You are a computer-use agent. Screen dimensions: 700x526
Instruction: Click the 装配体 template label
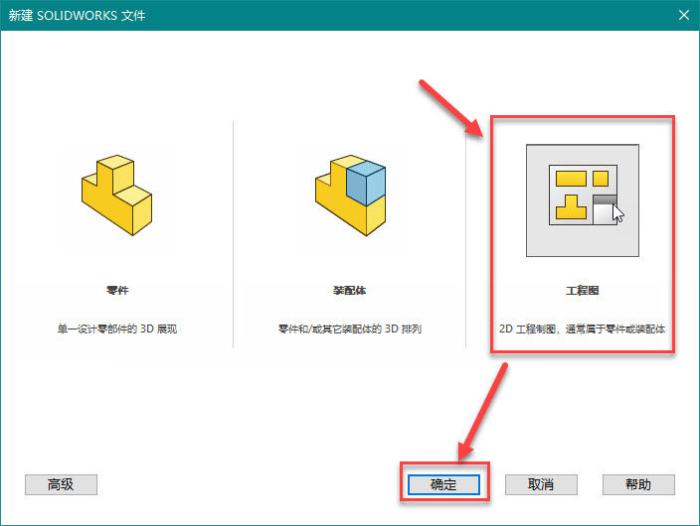coord(349,291)
